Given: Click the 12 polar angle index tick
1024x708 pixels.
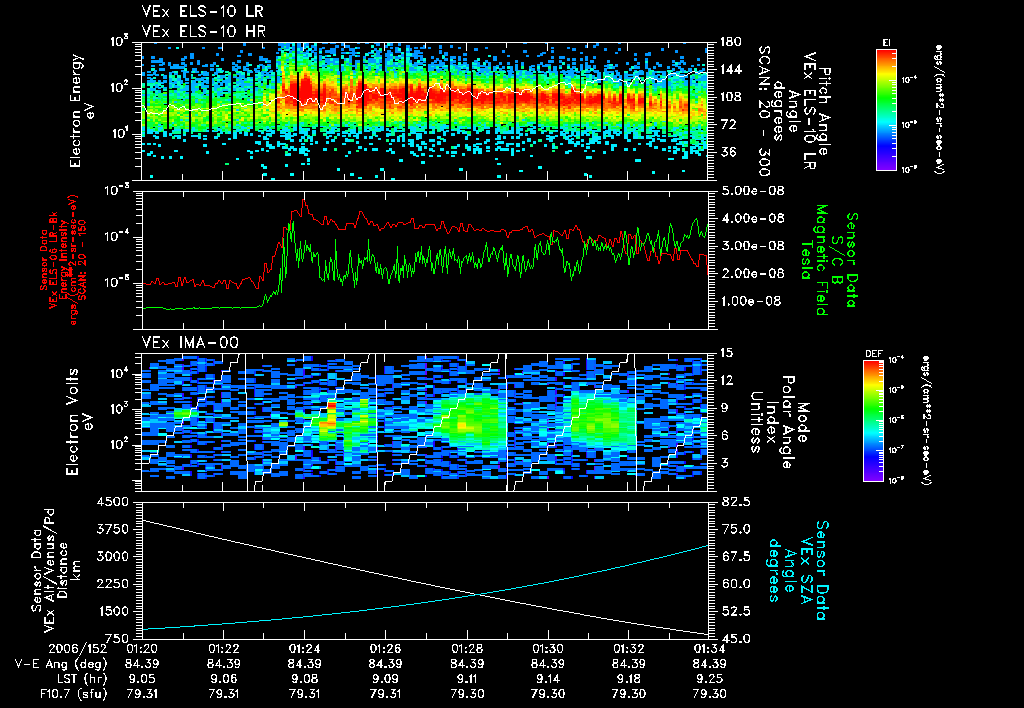Looking at the screenshot, I should (726, 380).
